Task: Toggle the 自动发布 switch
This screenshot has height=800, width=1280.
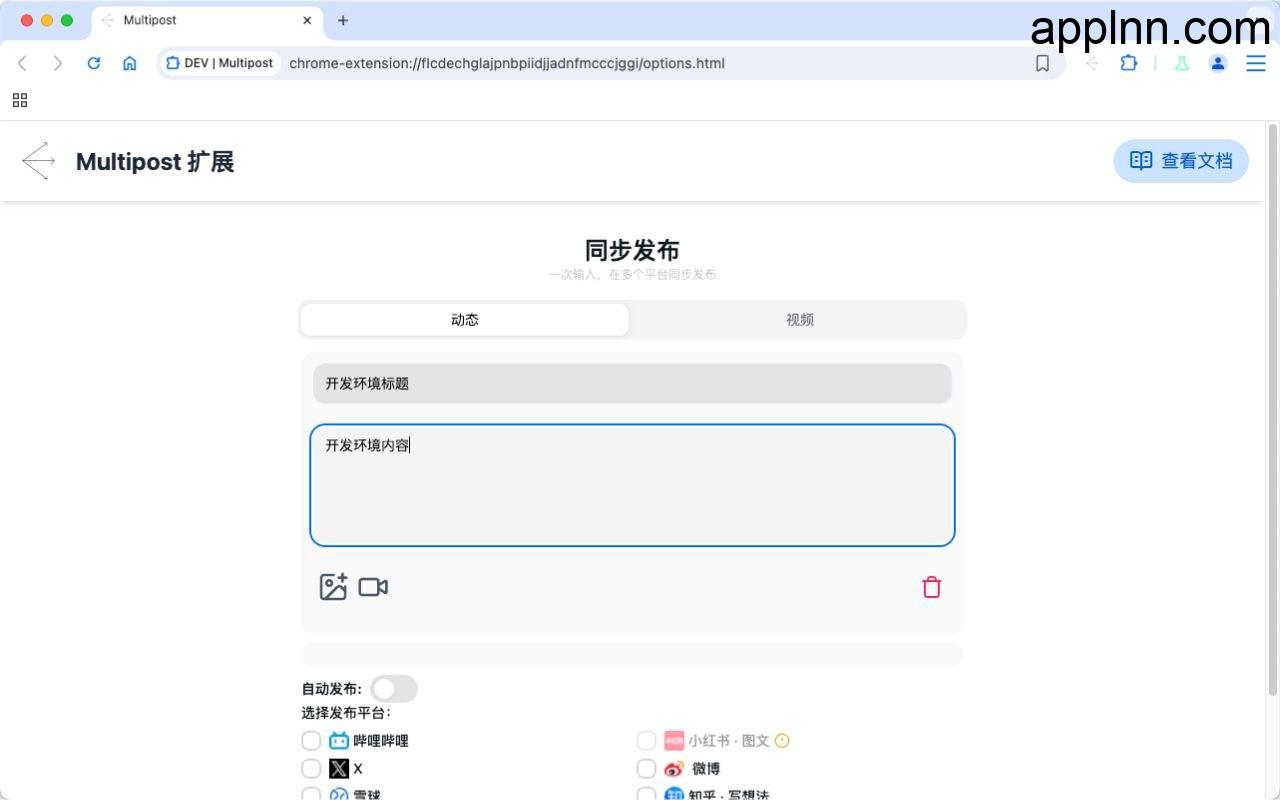Action: [x=394, y=689]
